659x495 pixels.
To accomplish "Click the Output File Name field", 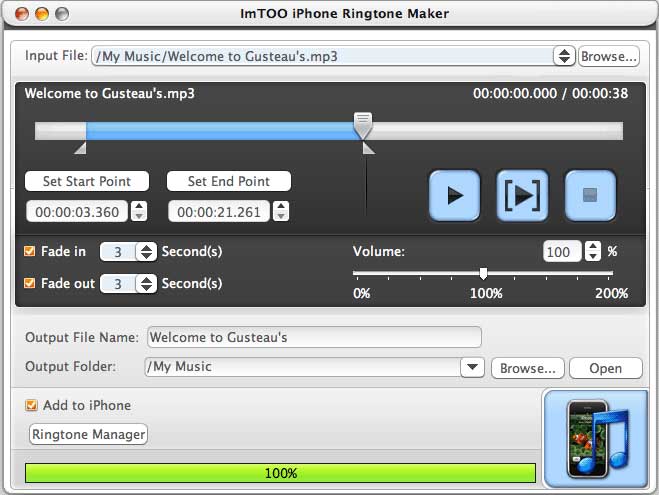I will pos(314,338).
